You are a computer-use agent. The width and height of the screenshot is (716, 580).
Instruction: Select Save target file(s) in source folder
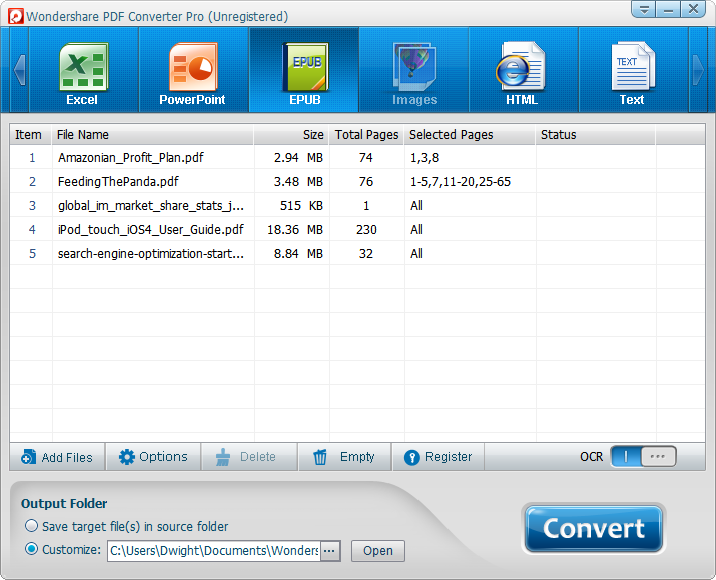point(32,526)
